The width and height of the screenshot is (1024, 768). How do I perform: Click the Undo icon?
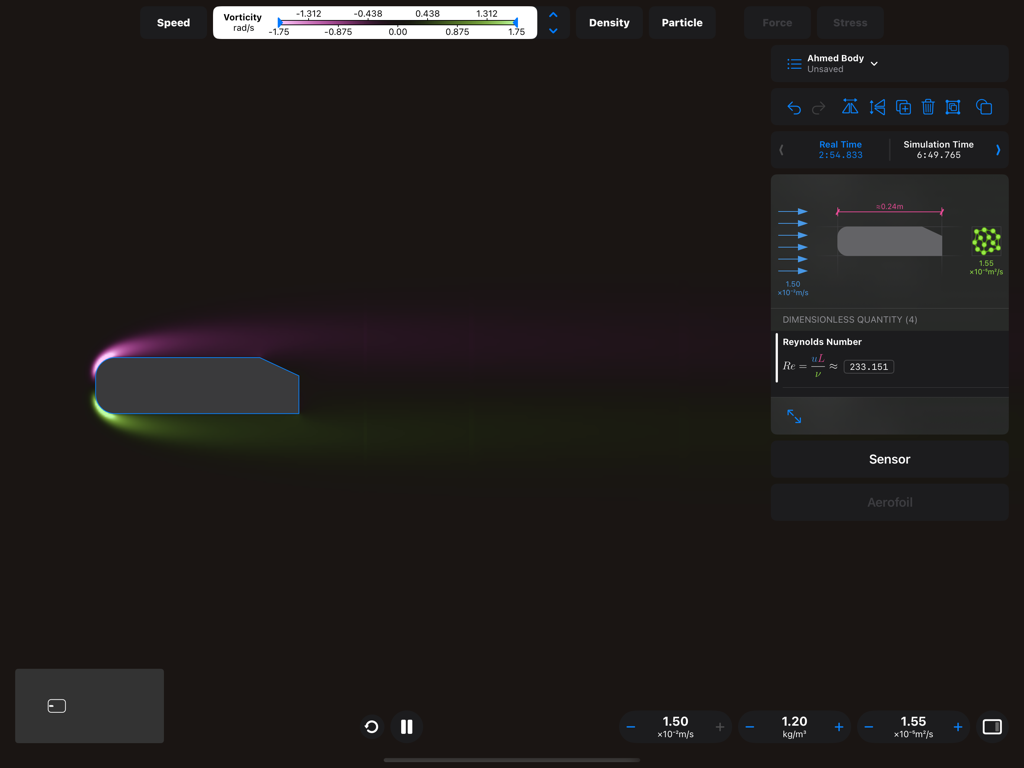point(794,107)
